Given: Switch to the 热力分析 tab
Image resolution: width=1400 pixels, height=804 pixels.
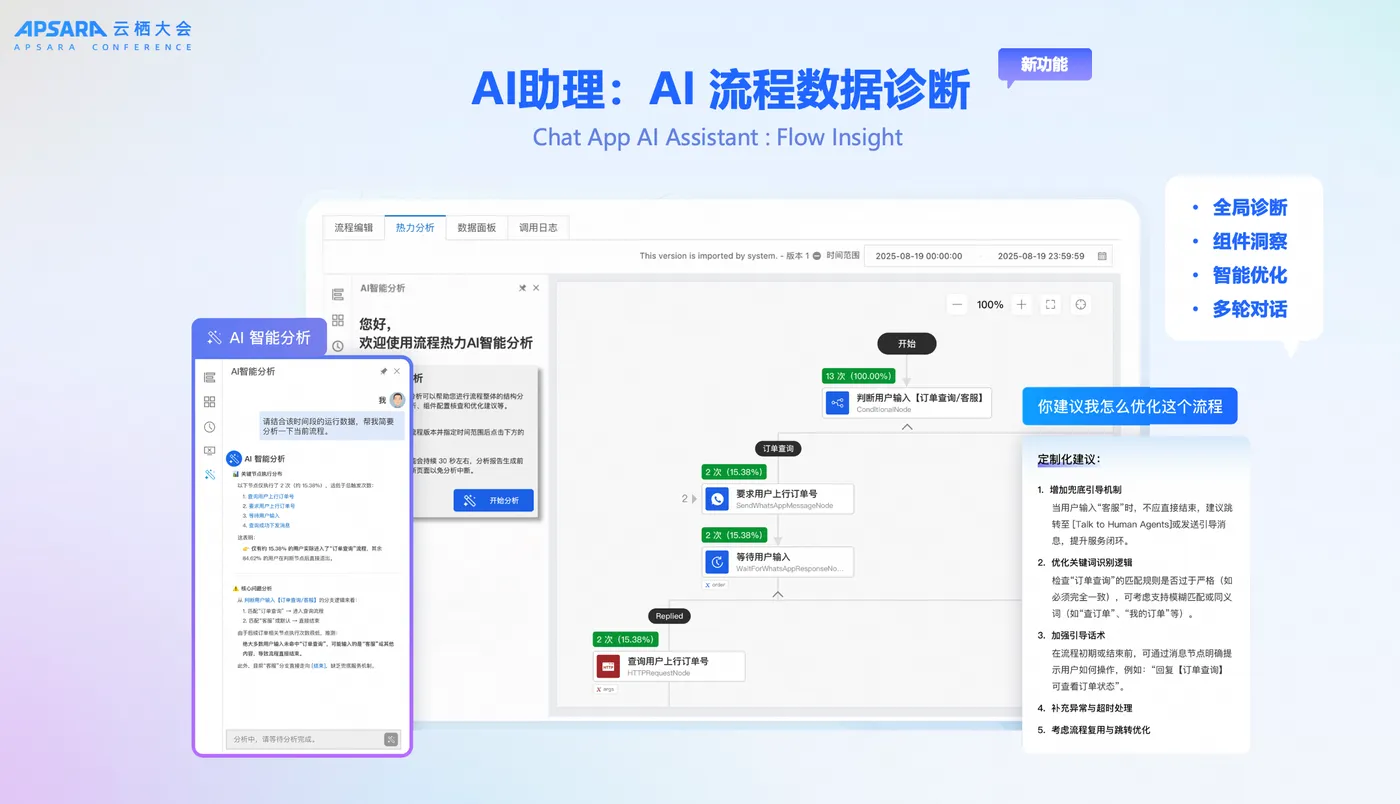Looking at the screenshot, I should [x=415, y=228].
